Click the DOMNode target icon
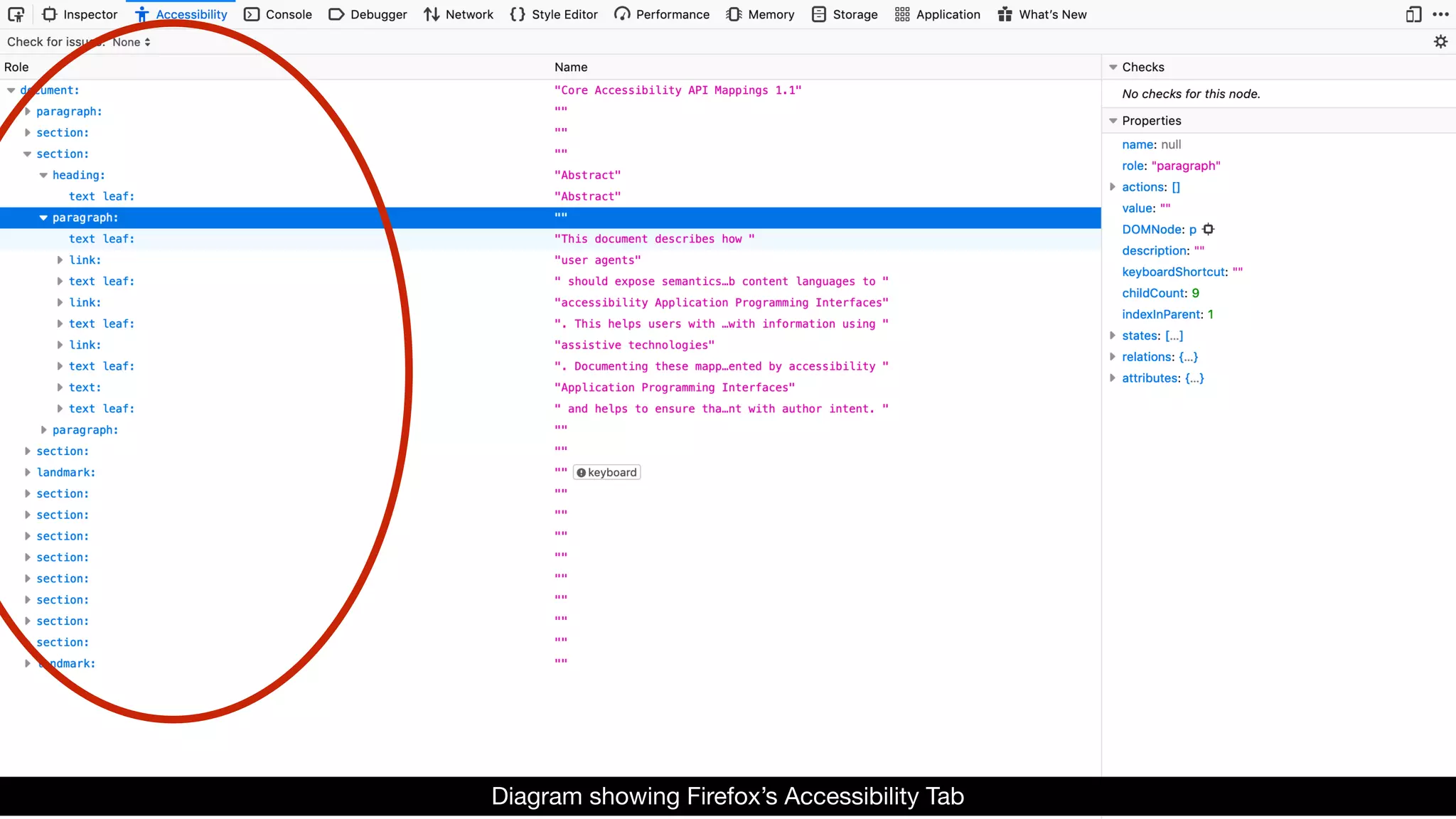 (x=1208, y=229)
